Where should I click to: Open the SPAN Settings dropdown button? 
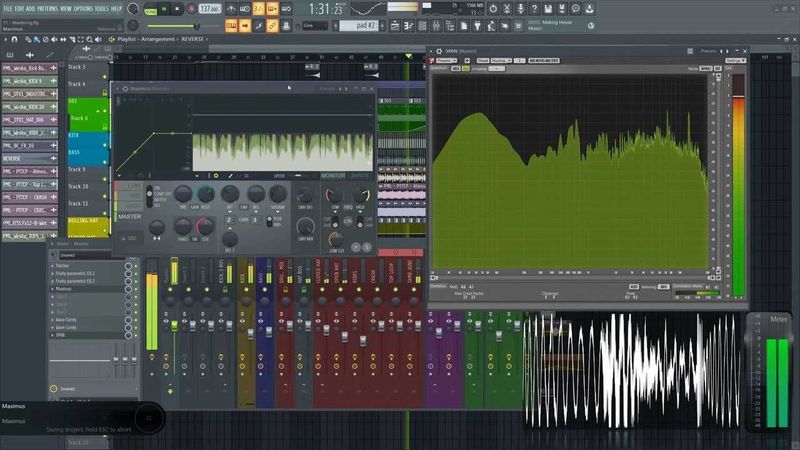pyautogui.click(x=736, y=61)
